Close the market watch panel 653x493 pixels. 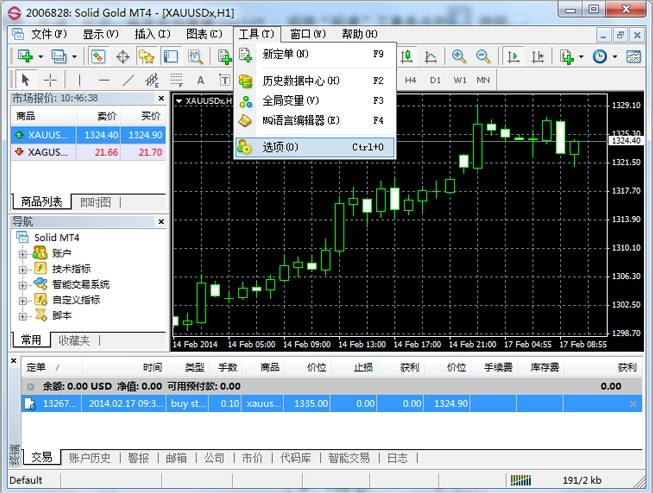pos(160,98)
